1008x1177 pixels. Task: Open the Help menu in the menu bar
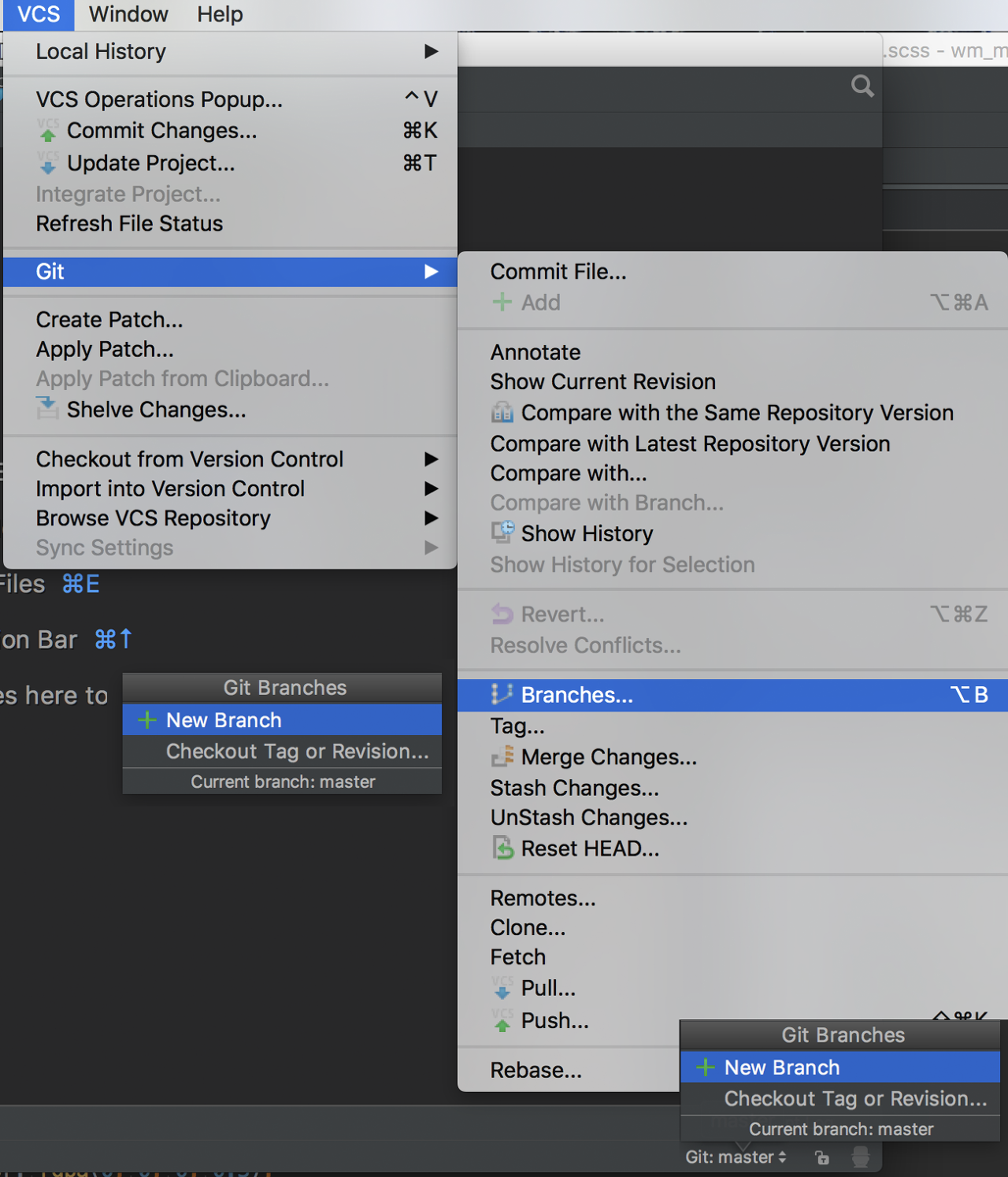click(220, 14)
